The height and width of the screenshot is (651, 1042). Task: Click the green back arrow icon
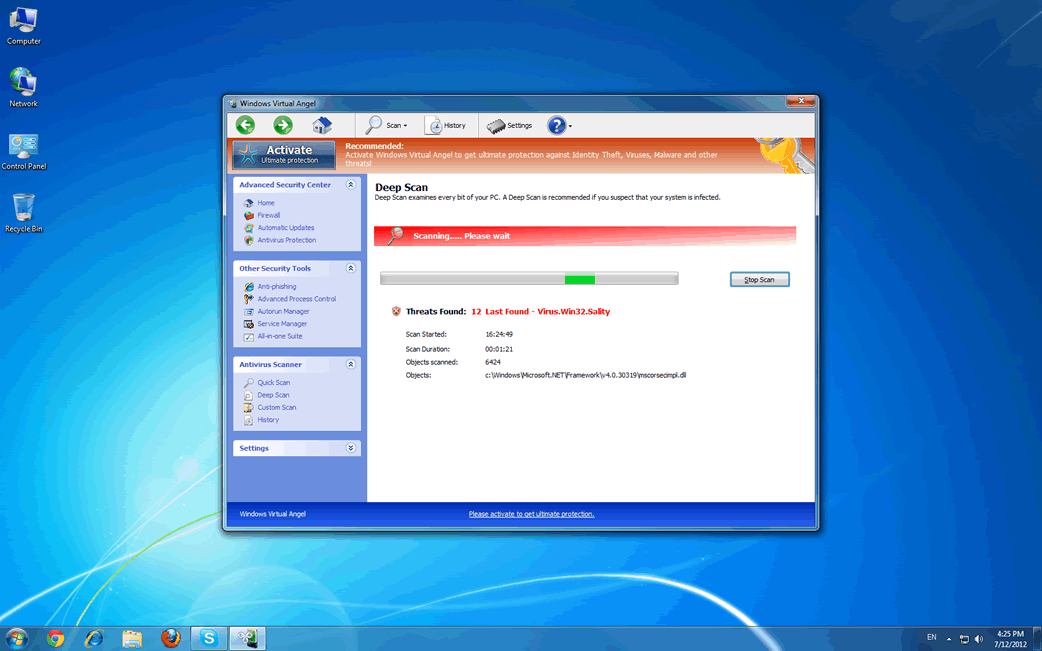coord(245,125)
